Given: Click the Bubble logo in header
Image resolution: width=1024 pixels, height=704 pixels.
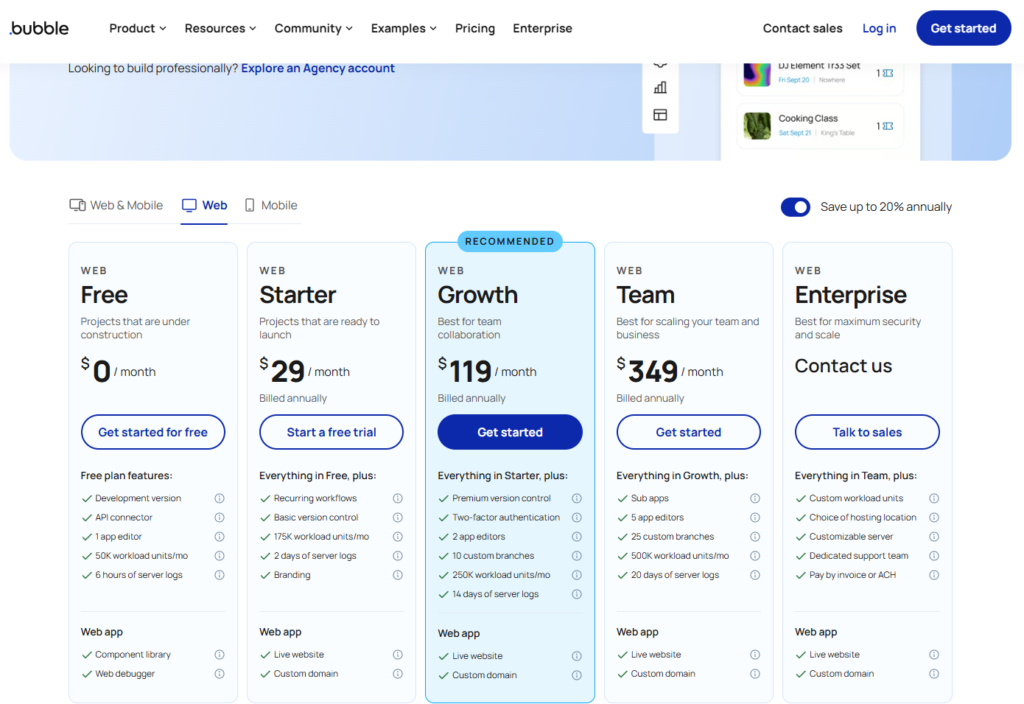Looking at the screenshot, I should [39, 28].
